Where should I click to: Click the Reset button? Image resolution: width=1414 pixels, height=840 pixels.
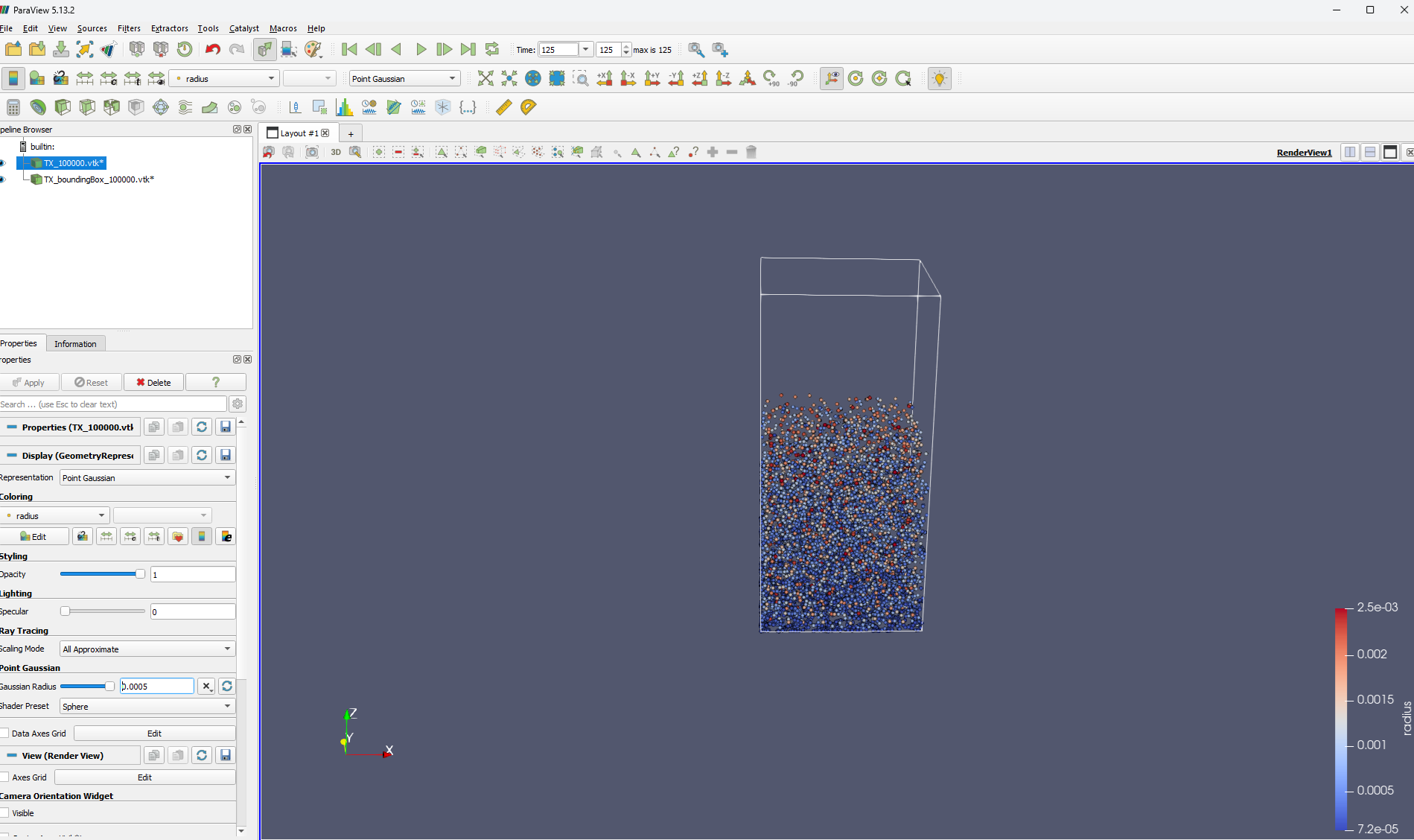(92, 382)
